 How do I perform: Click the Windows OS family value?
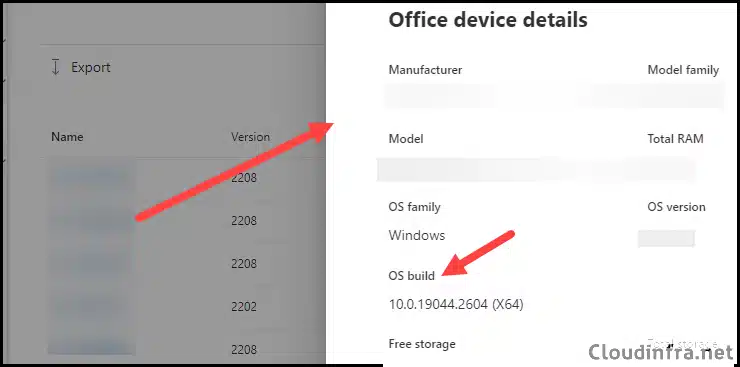(417, 235)
